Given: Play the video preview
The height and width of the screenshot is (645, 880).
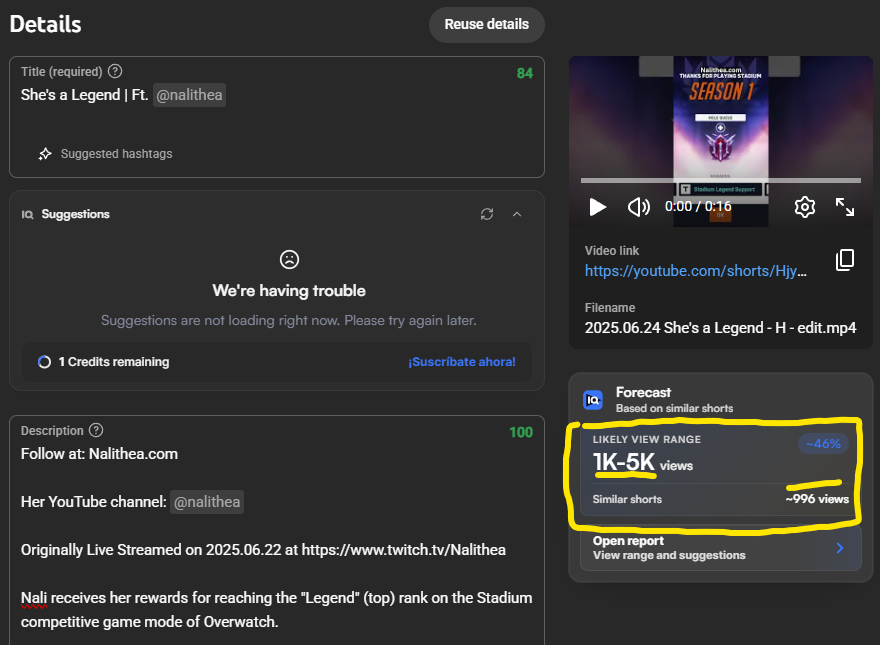Looking at the screenshot, I should 598,207.
